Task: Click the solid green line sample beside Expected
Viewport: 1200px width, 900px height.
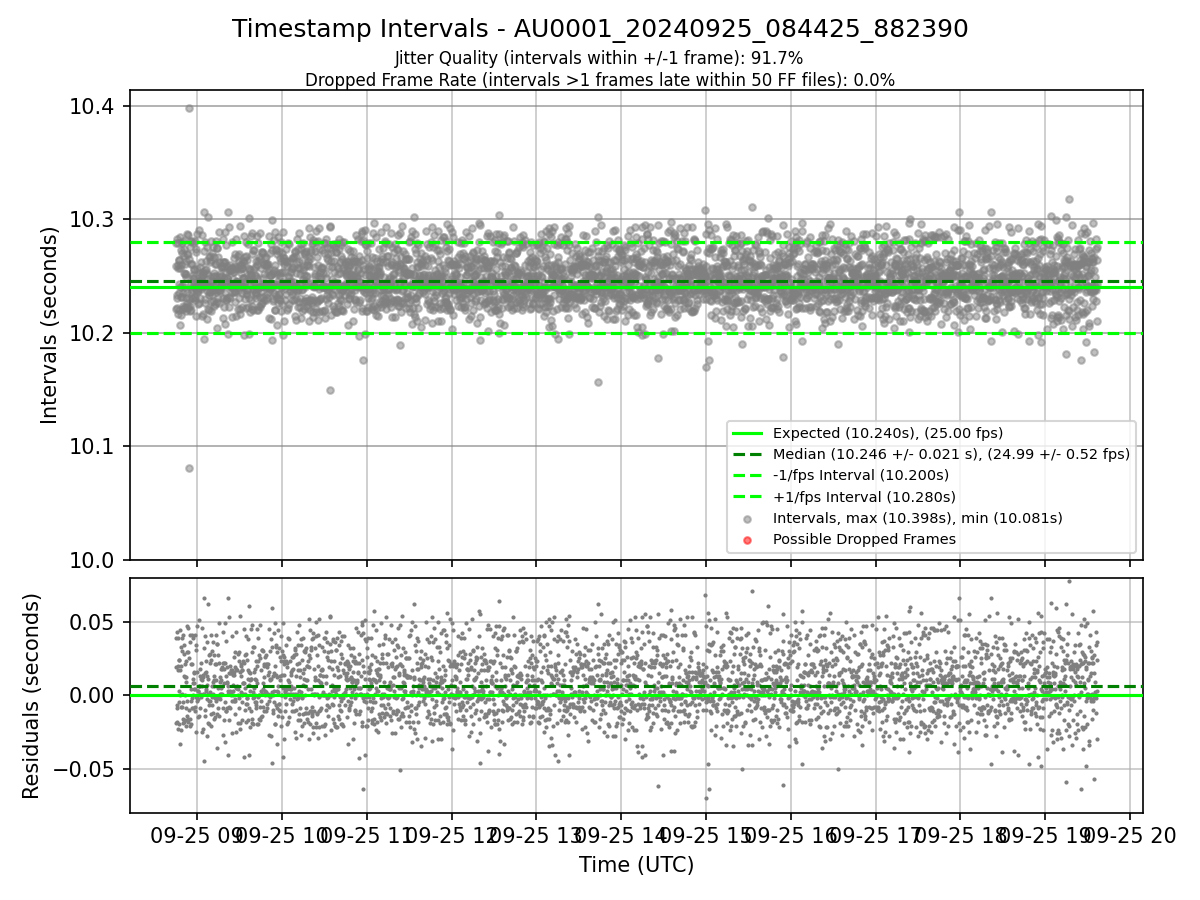Action: 747,433
